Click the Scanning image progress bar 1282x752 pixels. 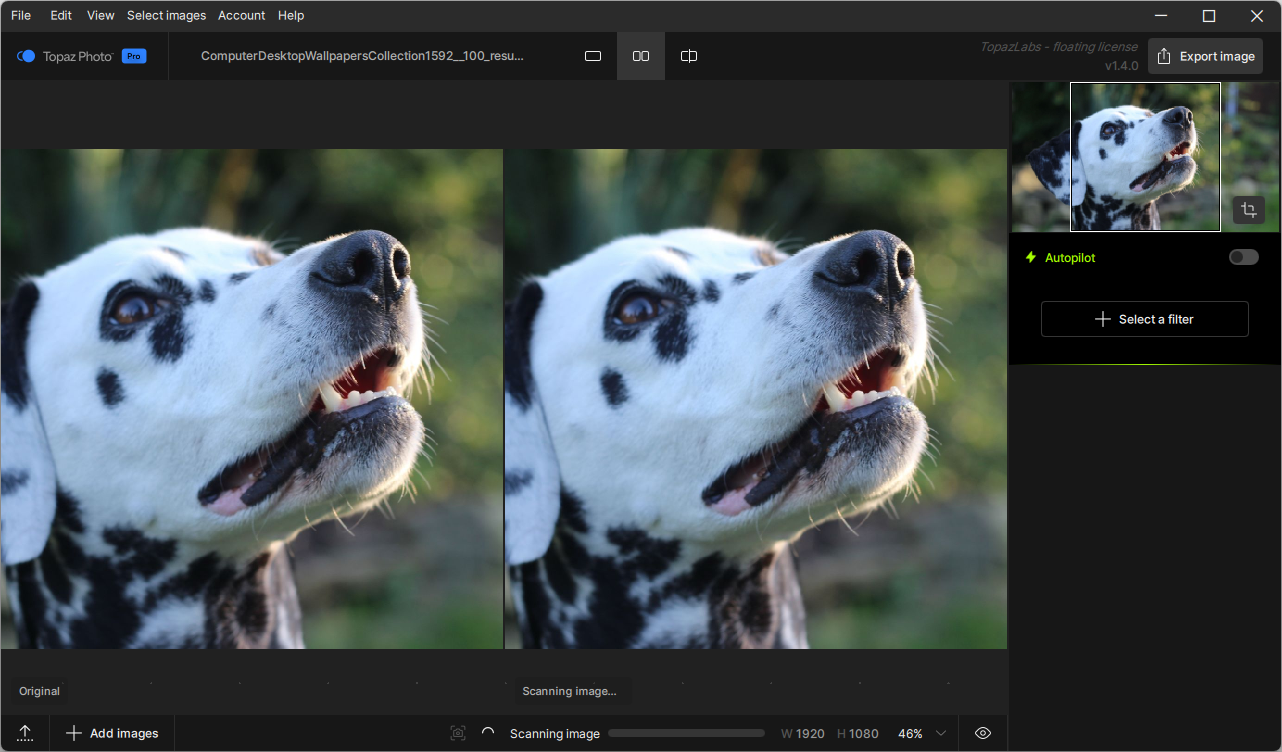(x=686, y=733)
